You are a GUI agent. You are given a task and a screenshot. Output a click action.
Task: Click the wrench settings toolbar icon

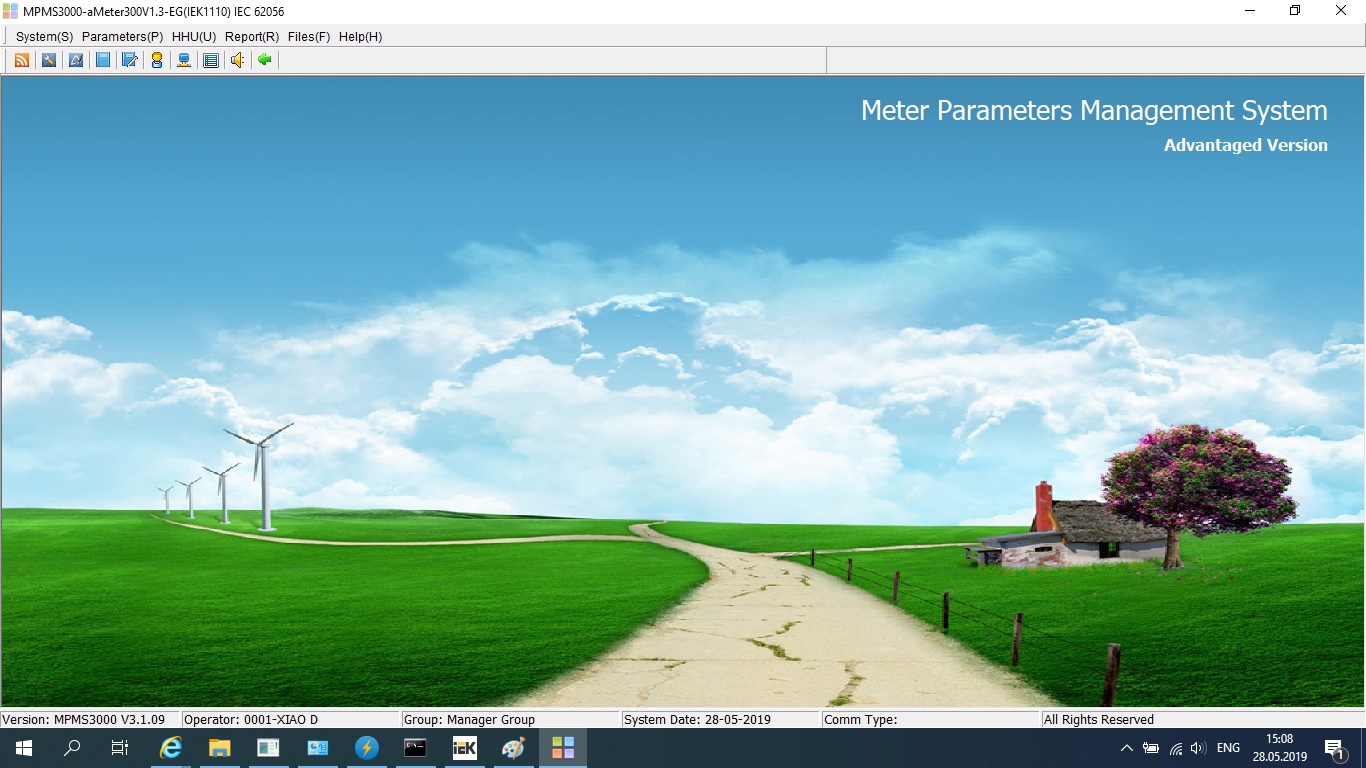[x=48, y=60]
